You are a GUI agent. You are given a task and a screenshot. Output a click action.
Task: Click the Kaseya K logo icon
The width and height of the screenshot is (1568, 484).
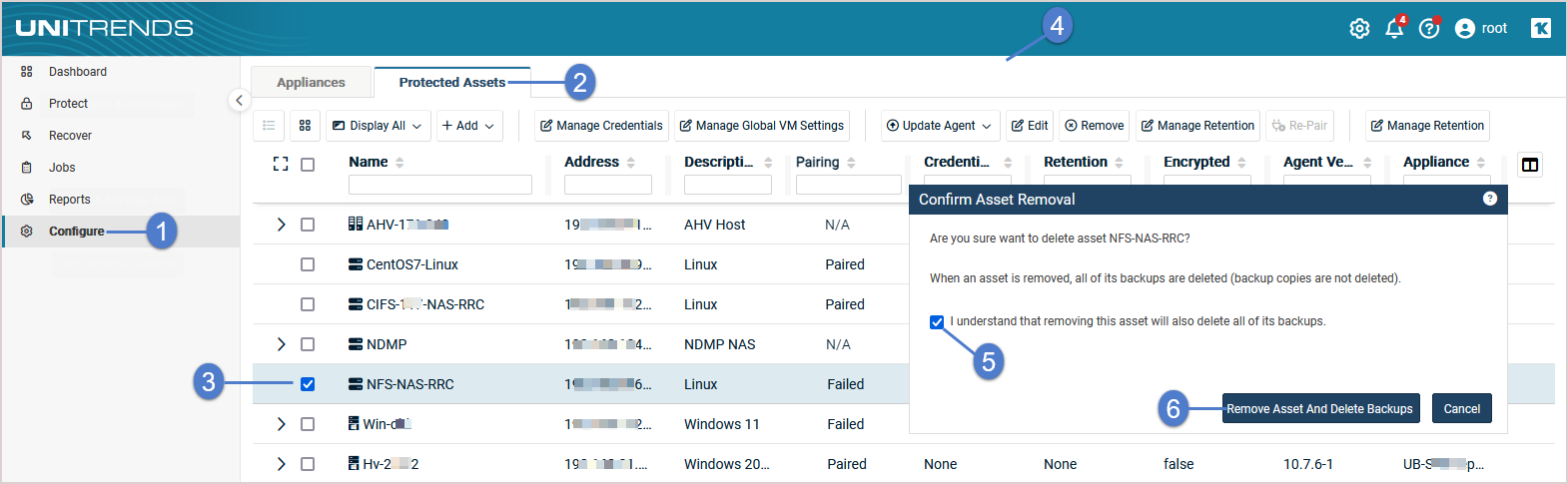pos(1541,28)
